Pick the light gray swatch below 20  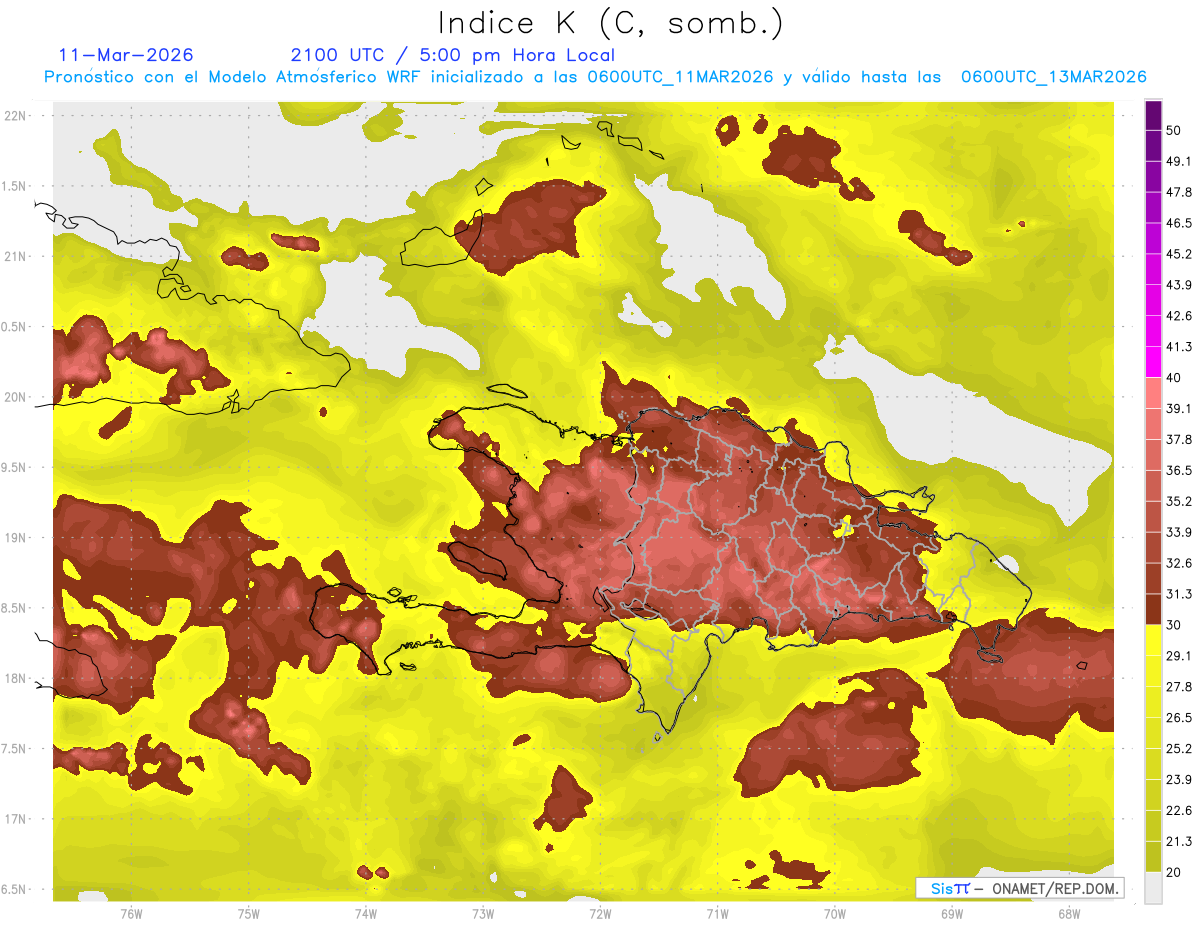point(1153,888)
